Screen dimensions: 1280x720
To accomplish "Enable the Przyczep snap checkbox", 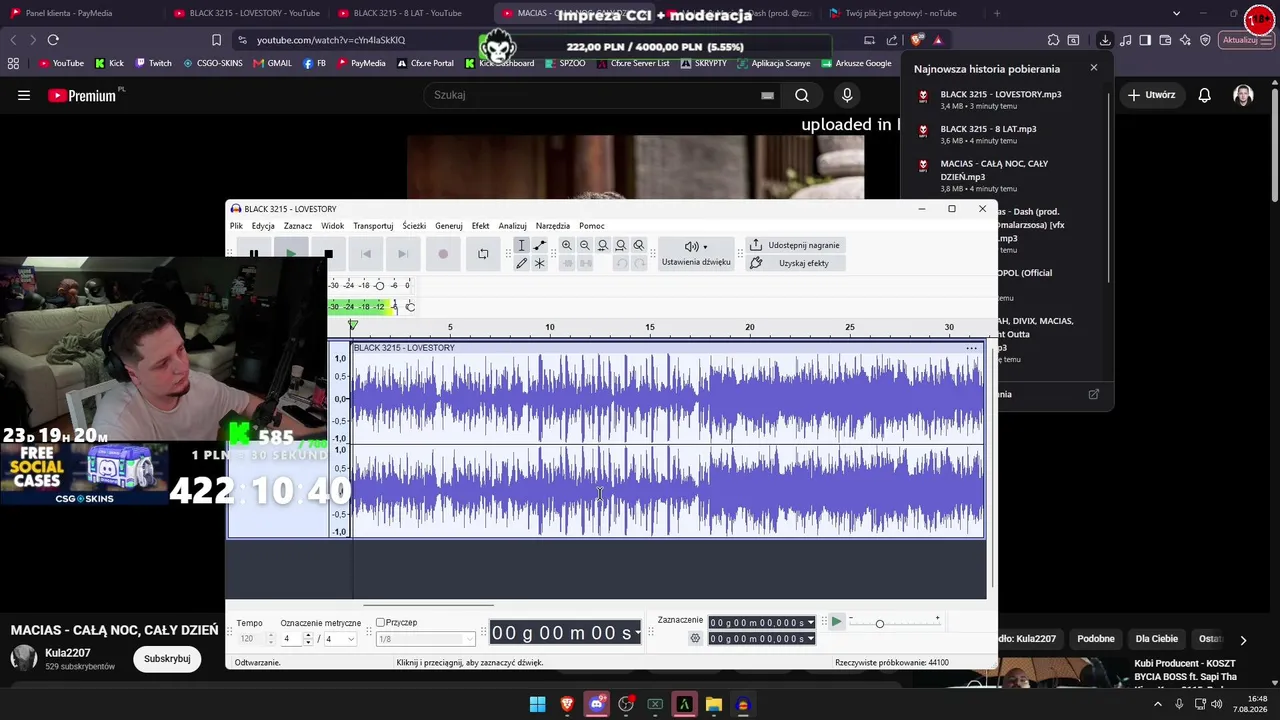I will (380, 623).
